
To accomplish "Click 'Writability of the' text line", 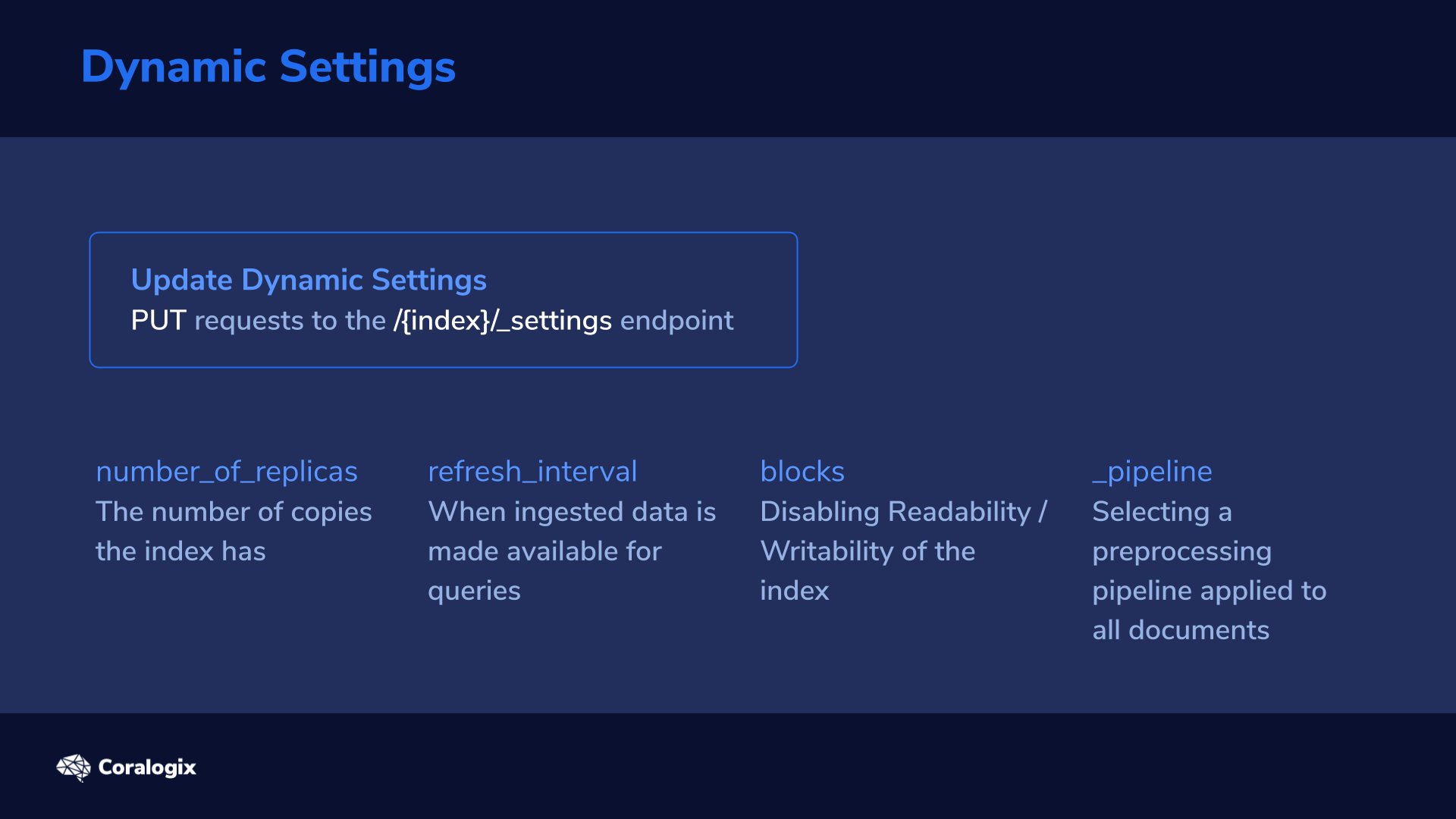I will pos(868,551).
